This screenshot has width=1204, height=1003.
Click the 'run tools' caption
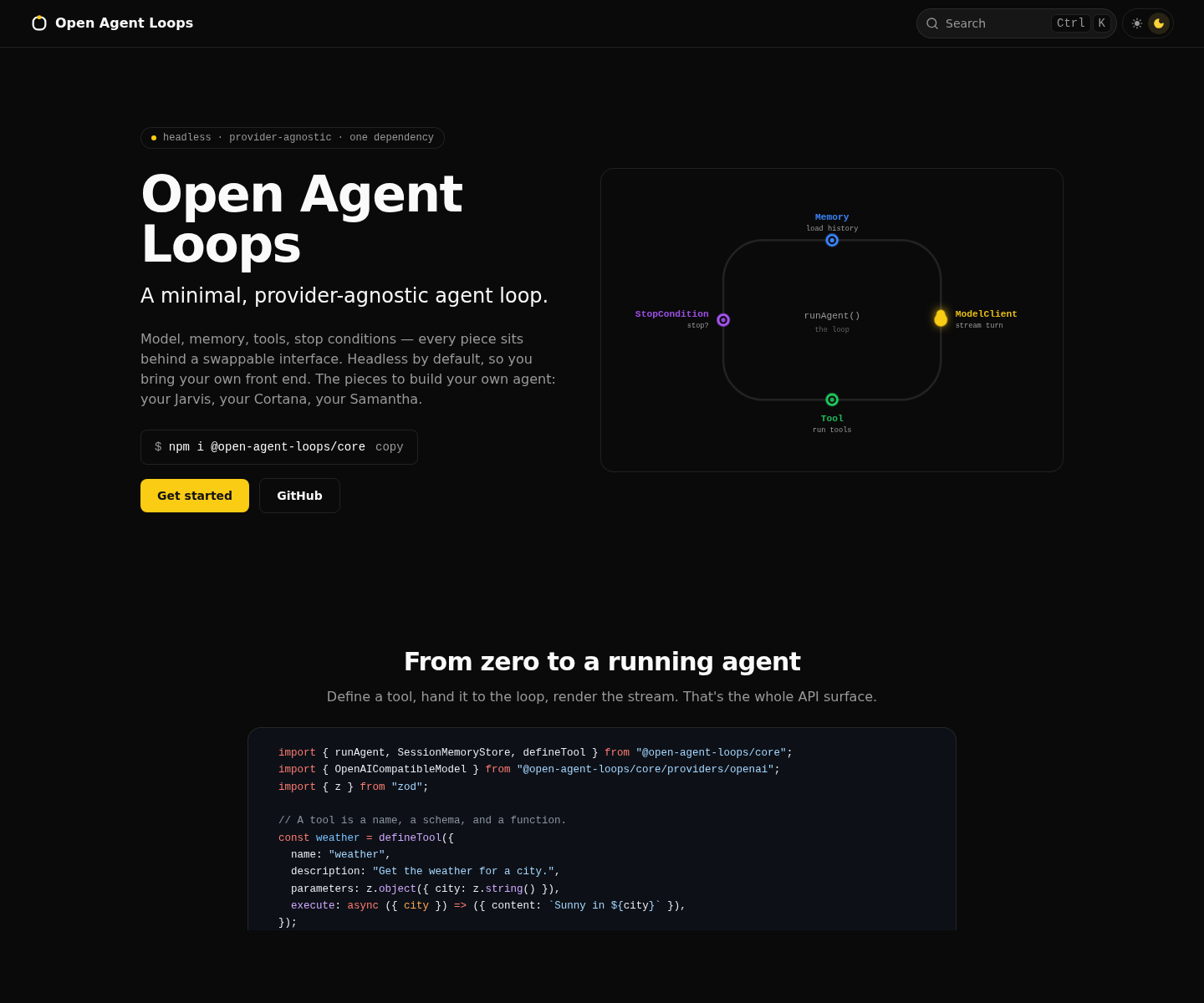[x=832, y=430]
